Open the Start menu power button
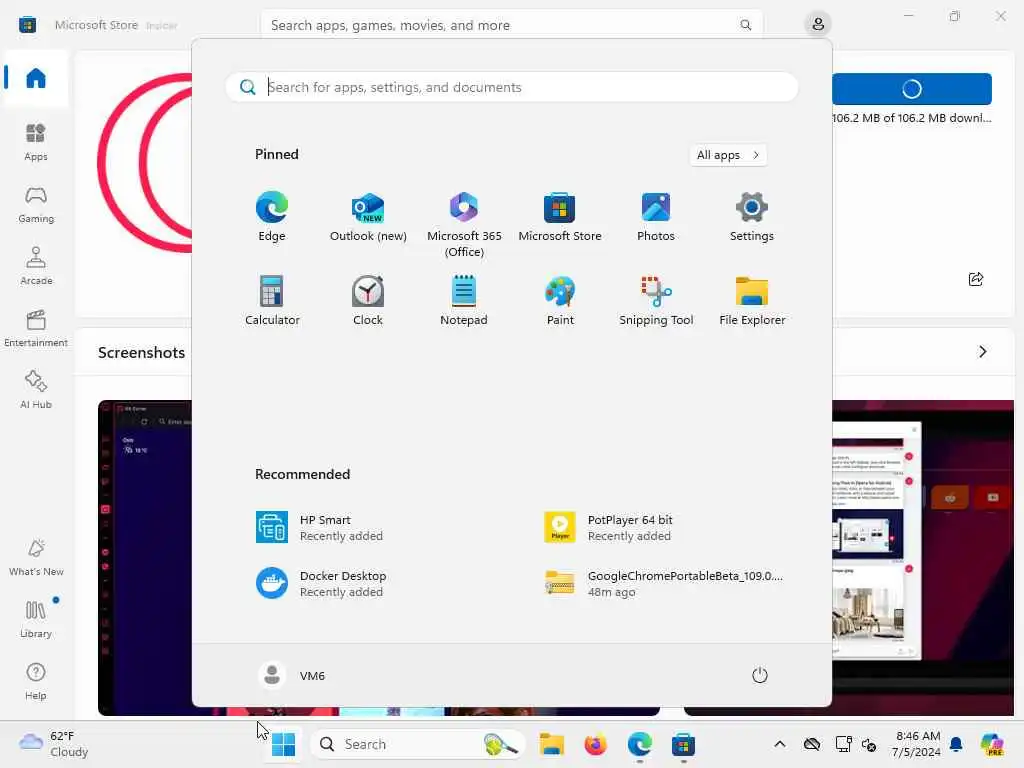Screen dimensions: 1024x768 pyautogui.click(x=760, y=675)
